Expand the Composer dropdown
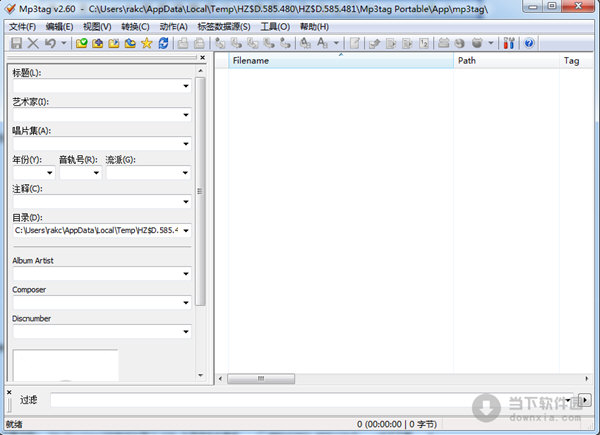 tap(186, 303)
